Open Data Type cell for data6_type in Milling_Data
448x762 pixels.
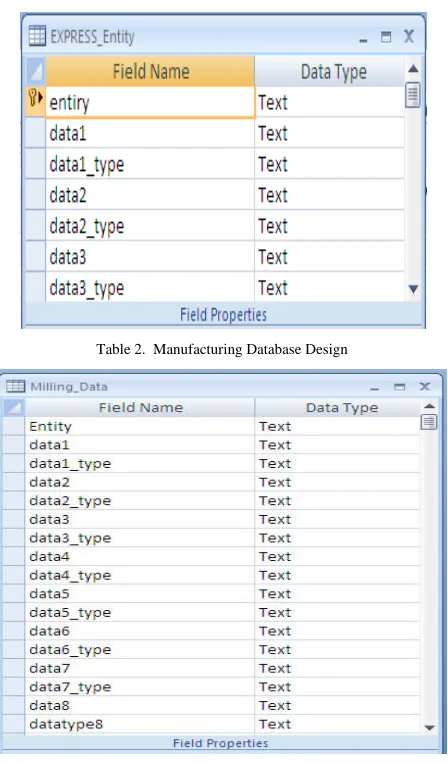[337, 649]
